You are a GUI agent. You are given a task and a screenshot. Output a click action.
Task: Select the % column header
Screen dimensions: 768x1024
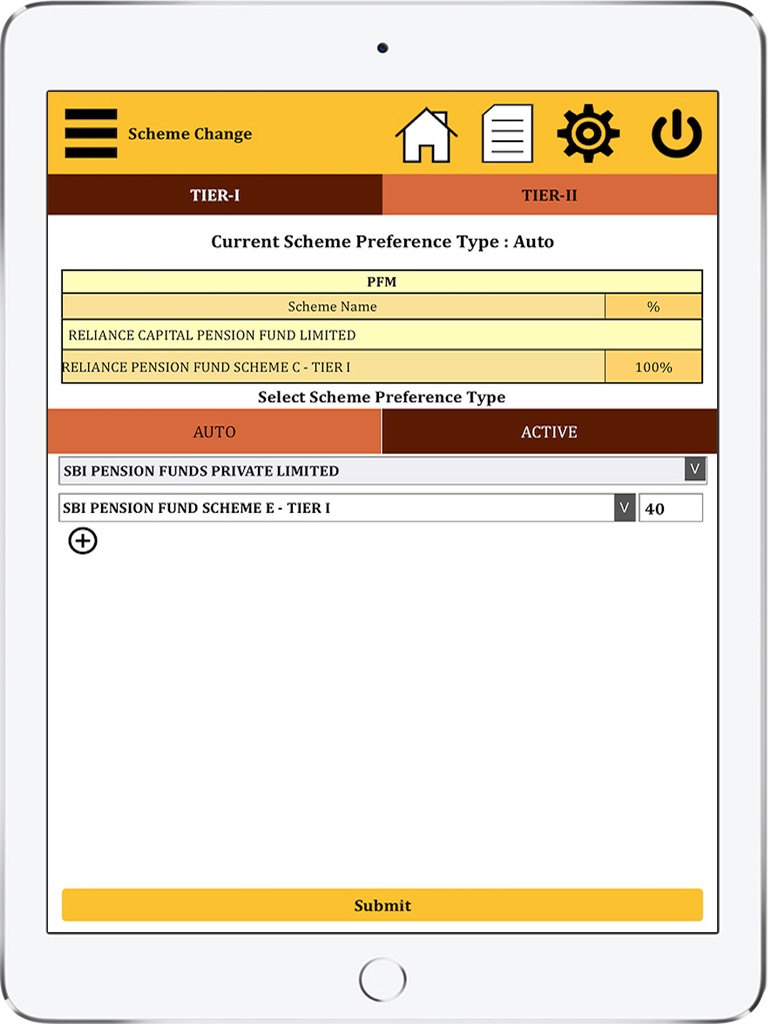[654, 306]
